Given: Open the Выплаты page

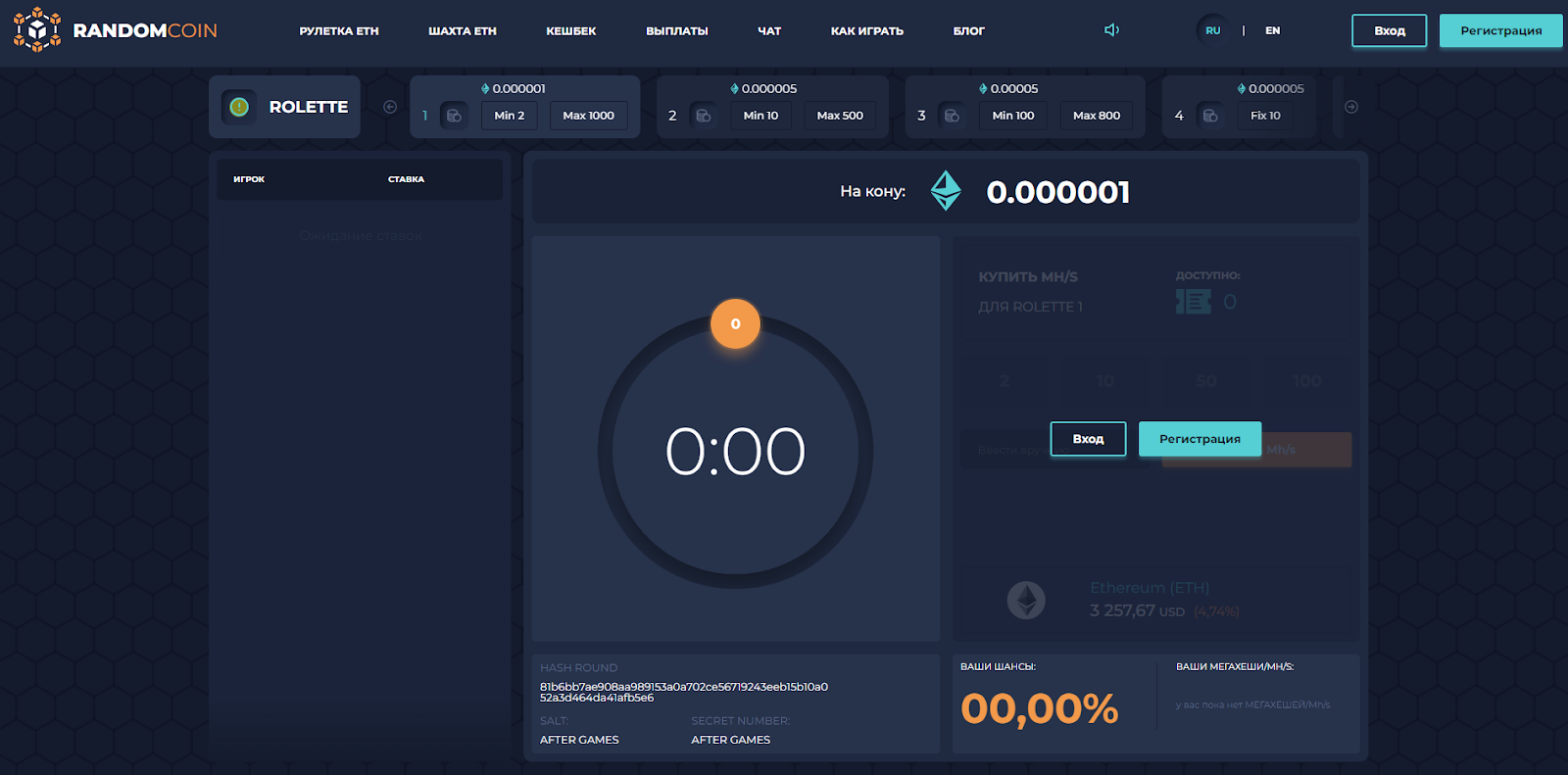Looking at the screenshot, I should pyautogui.click(x=677, y=31).
